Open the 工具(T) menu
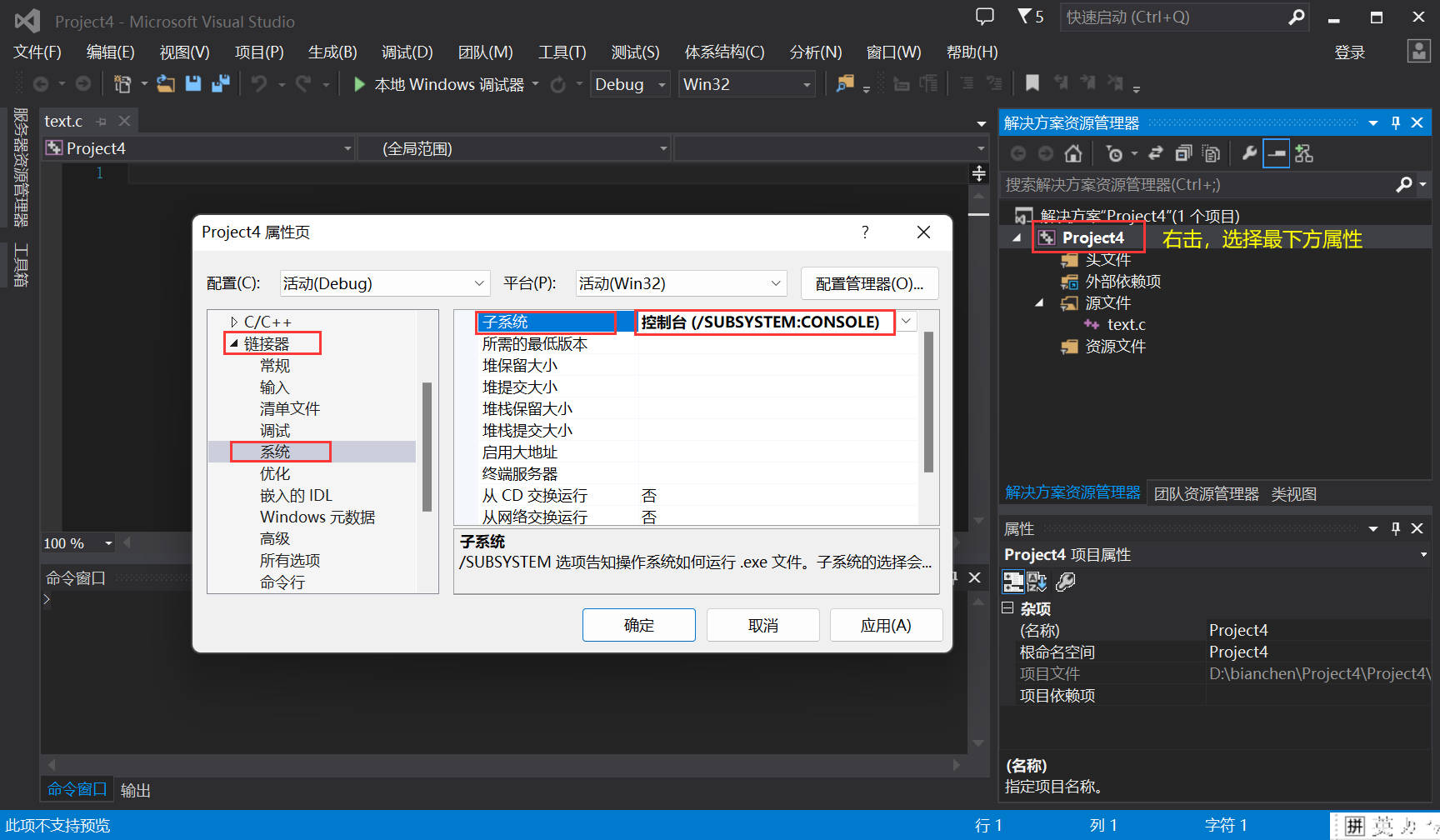Image resolution: width=1440 pixels, height=840 pixels. click(x=562, y=52)
